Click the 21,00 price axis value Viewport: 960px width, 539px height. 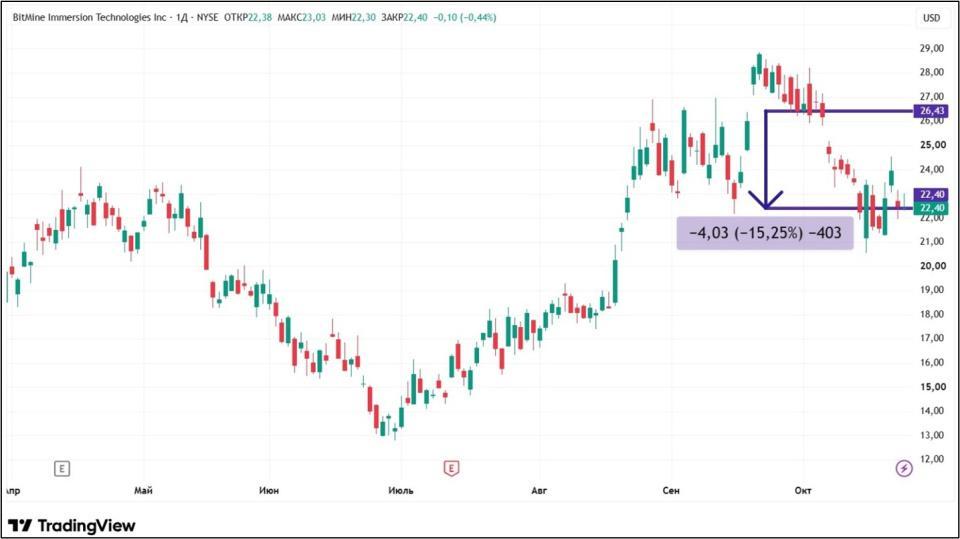(932, 241)
